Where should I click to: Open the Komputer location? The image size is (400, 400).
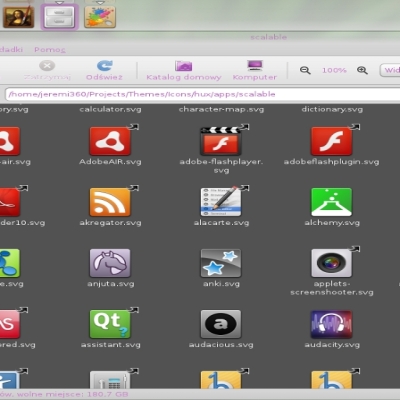255,70
